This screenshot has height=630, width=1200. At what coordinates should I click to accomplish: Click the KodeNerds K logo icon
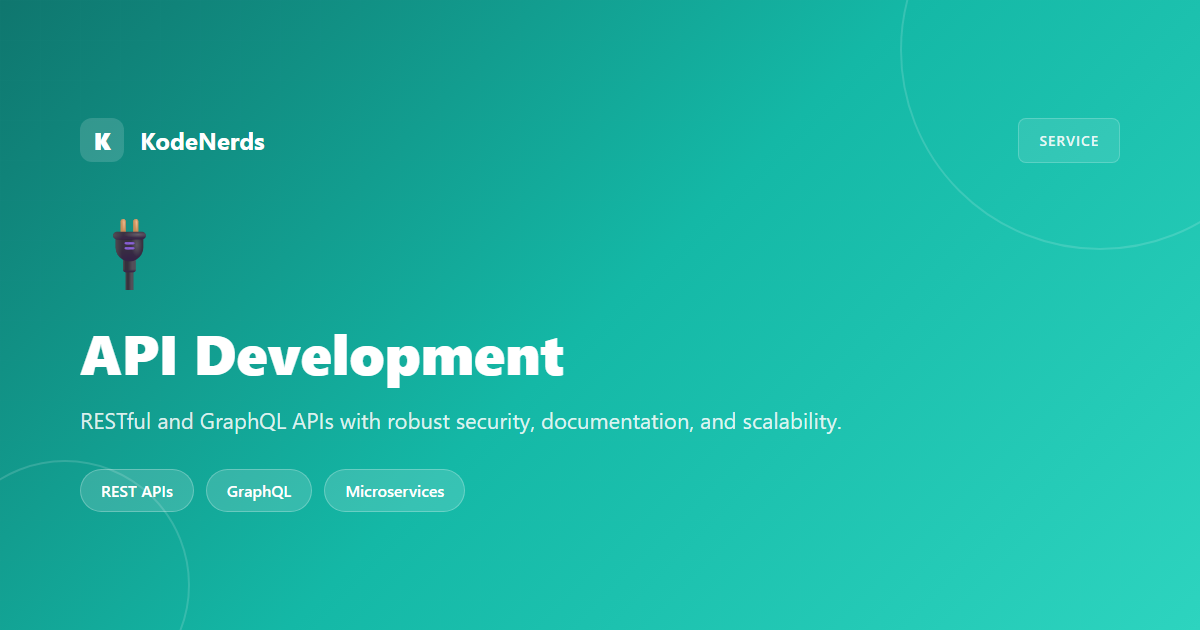click(x=102, y=140)
